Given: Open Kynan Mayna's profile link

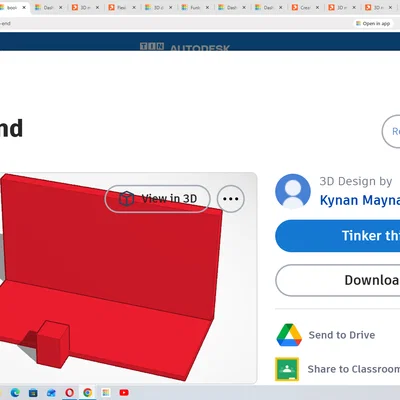Looking at the screenshot, I should (360, 200).
